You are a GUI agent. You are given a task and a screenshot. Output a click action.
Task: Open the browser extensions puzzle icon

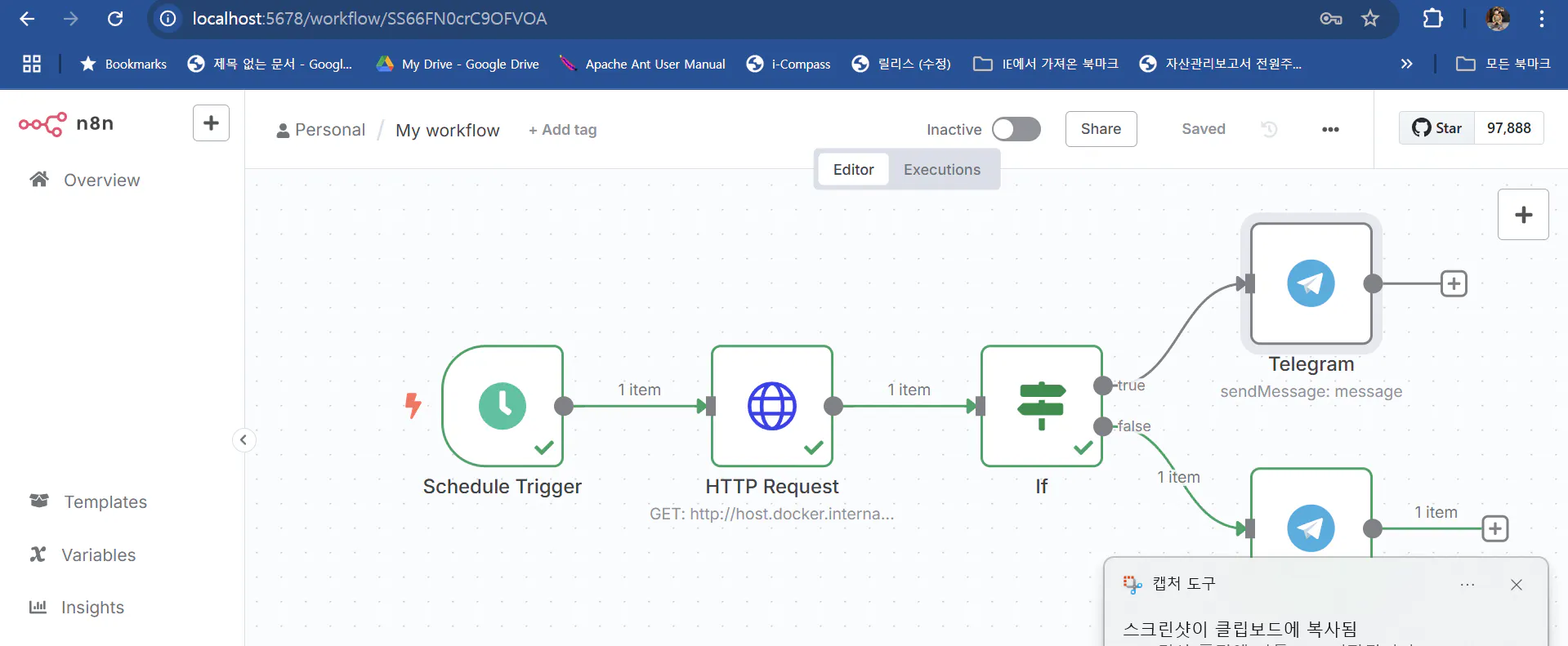1433,19
